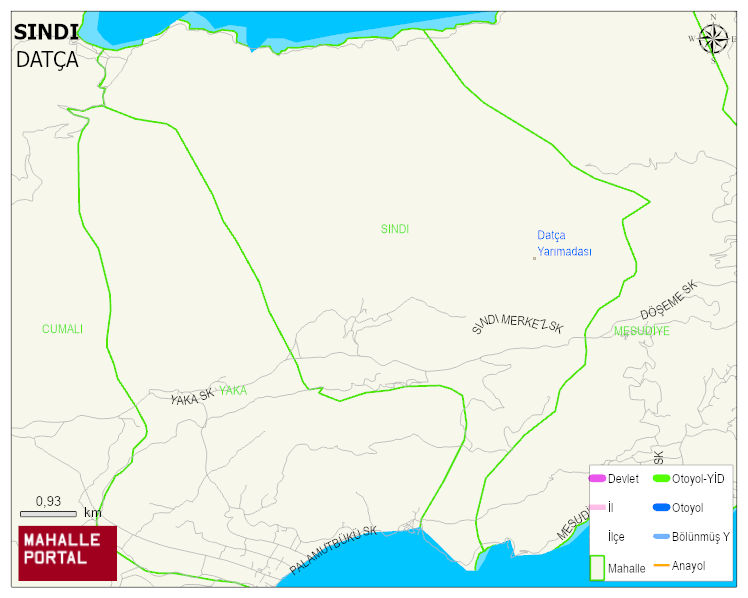Viewport: 748px width, 598px height.
Task: Click the PALAMUTBÜKÜ SK street label
Action: tap(334, 551)
